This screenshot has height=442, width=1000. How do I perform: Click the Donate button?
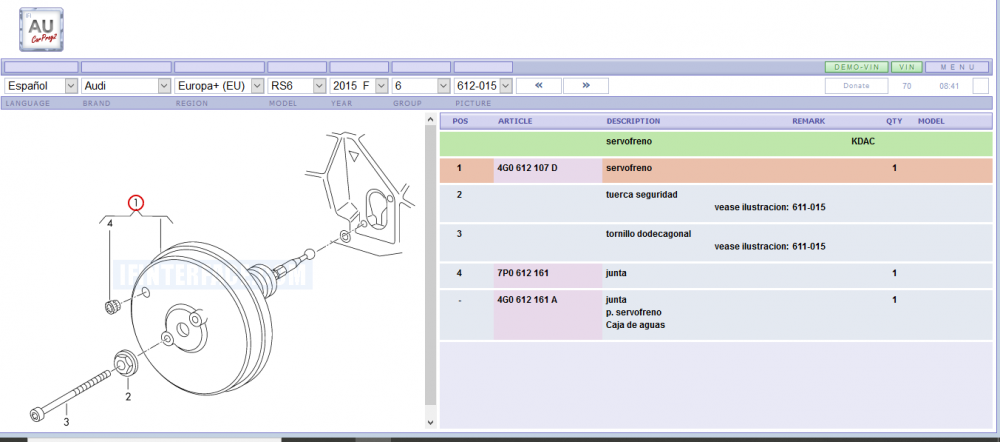coord(857,85)
